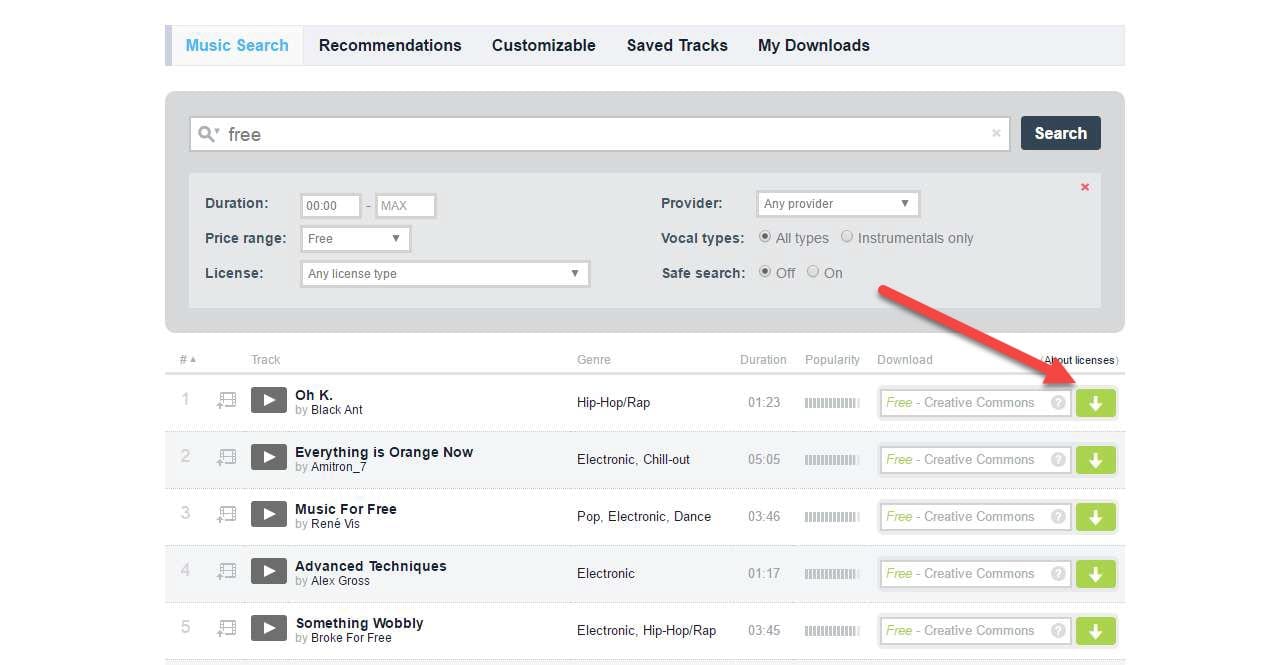Click the magnifier icon in the search field

pos(208,133)
